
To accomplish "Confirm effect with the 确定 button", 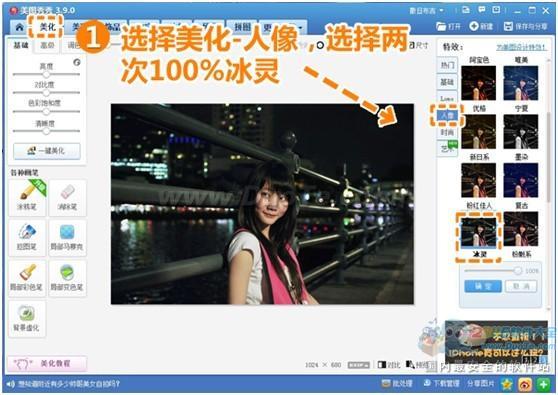I will (x=483, y=286).
